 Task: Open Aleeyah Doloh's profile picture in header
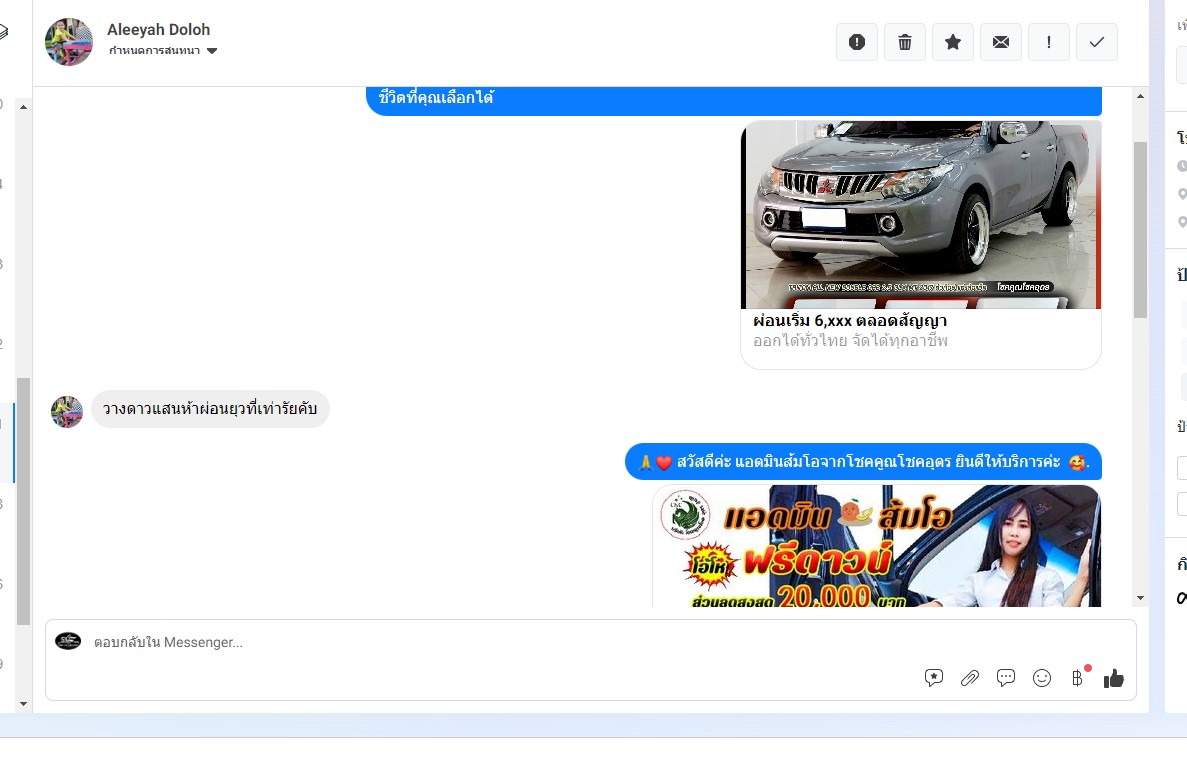69,42
